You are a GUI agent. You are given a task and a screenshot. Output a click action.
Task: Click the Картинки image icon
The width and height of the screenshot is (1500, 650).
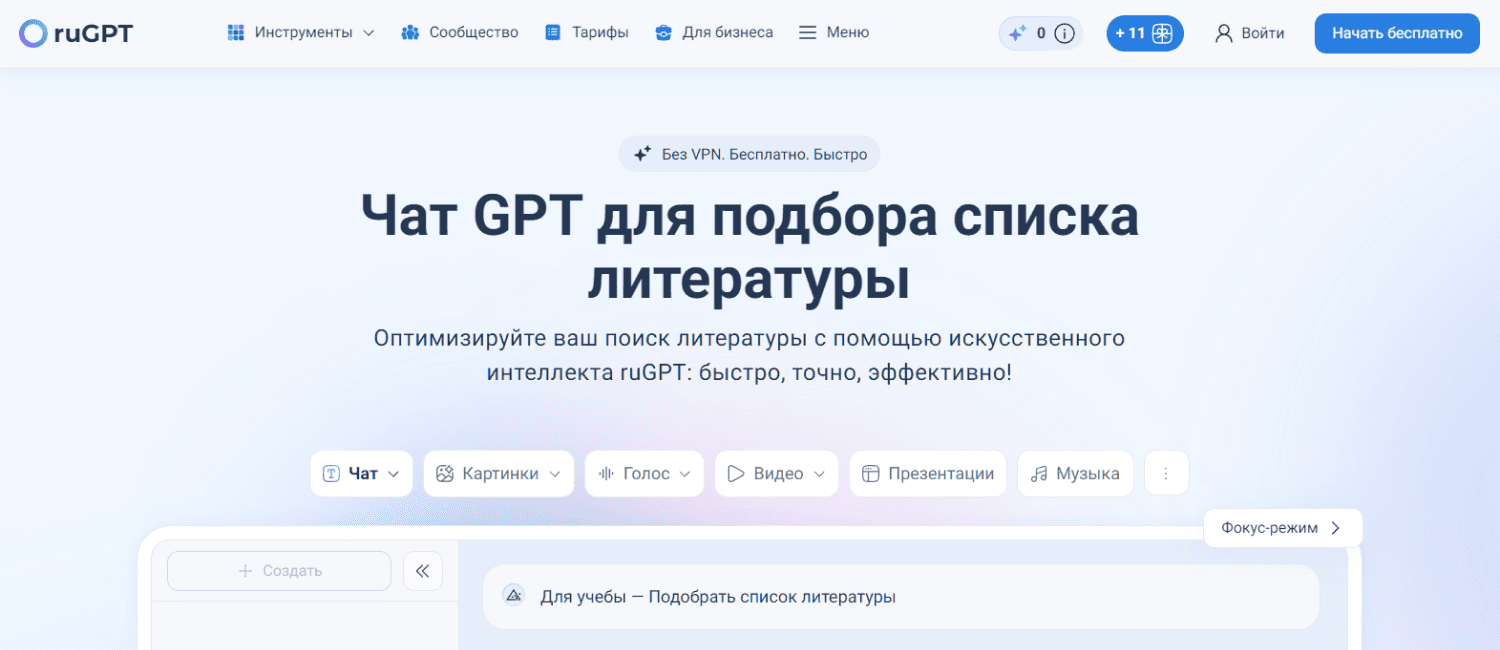tap(445, 474)
